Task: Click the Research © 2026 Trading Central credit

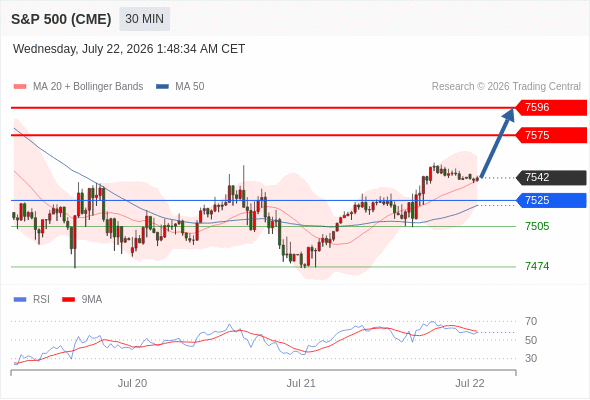Action: [x=506, y=87]
